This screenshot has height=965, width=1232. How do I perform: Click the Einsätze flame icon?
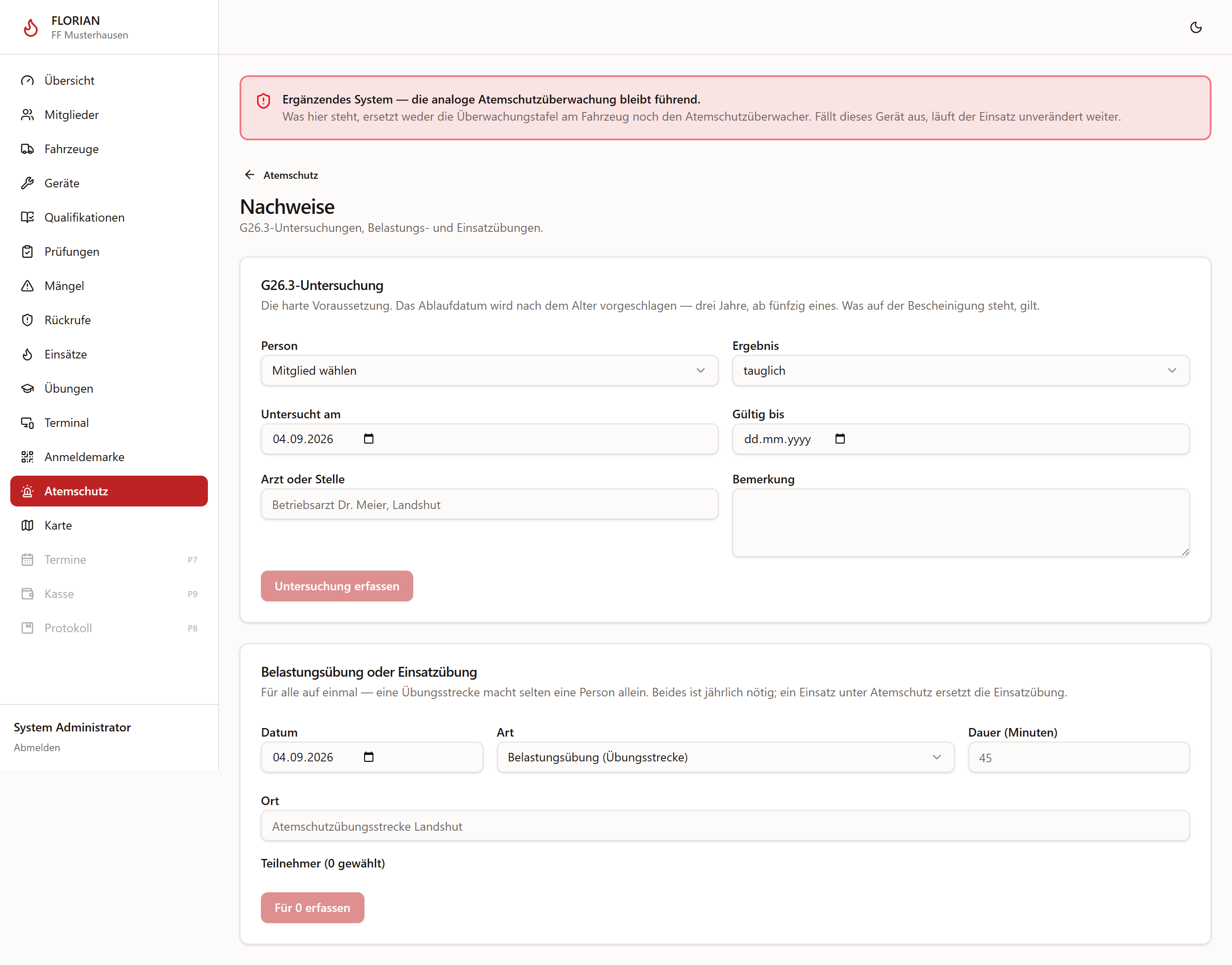pos(27,354)
